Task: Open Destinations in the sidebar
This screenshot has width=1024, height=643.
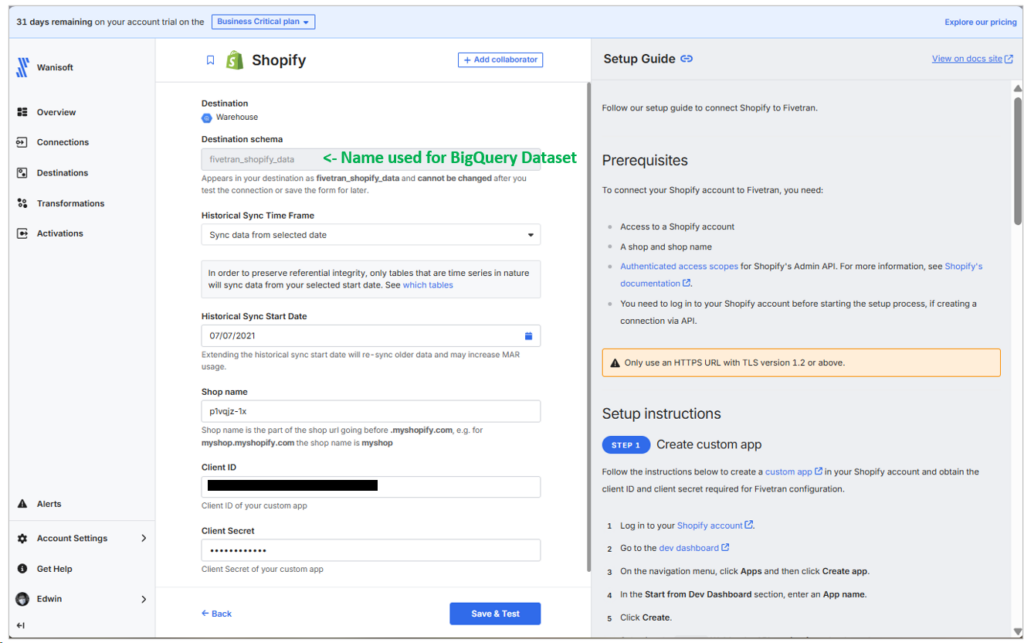Action: [x=62, y=173]
